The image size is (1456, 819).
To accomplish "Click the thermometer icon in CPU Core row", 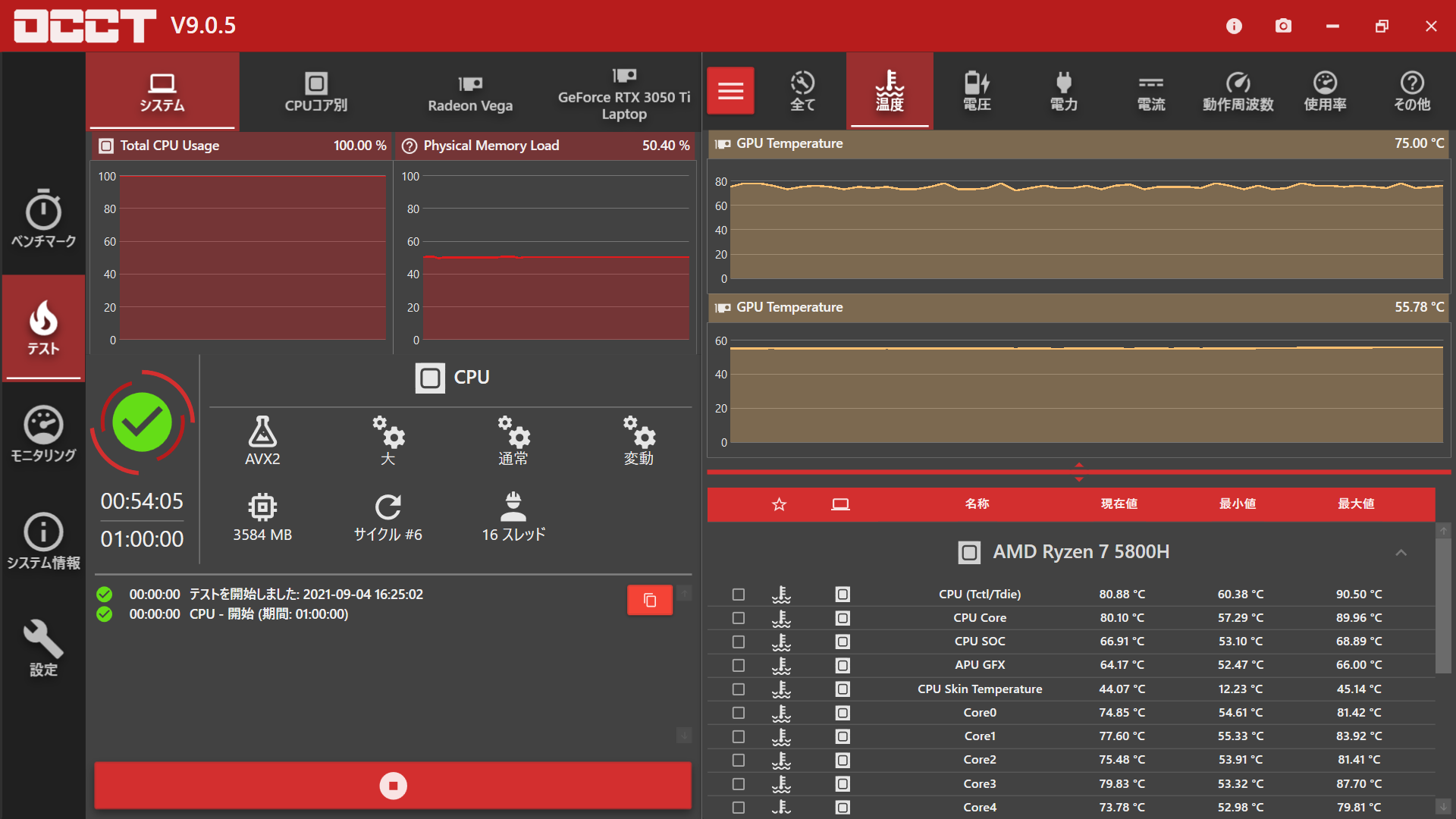I will (781, 618).
